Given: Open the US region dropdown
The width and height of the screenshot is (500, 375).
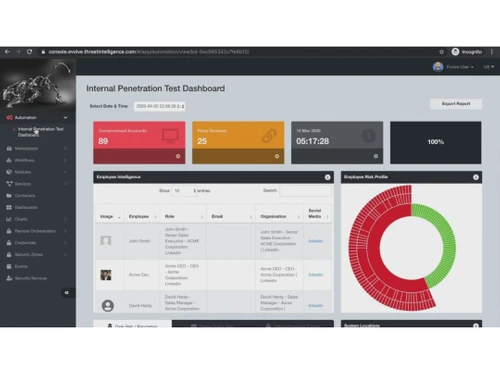Looking at the screenshot, I should [x=489, y=67].
